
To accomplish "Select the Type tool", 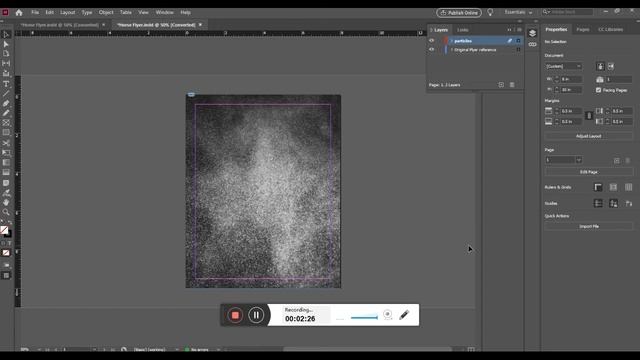I will coord(6,84).
